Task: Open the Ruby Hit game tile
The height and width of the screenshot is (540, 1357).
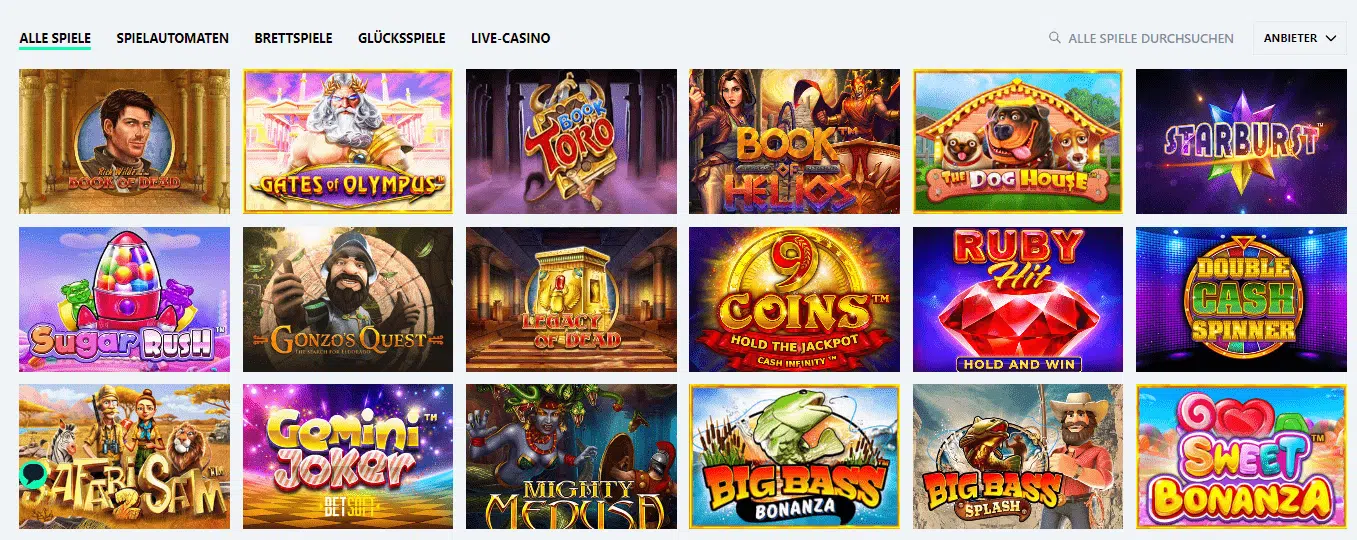Action: click(1018, 299)
